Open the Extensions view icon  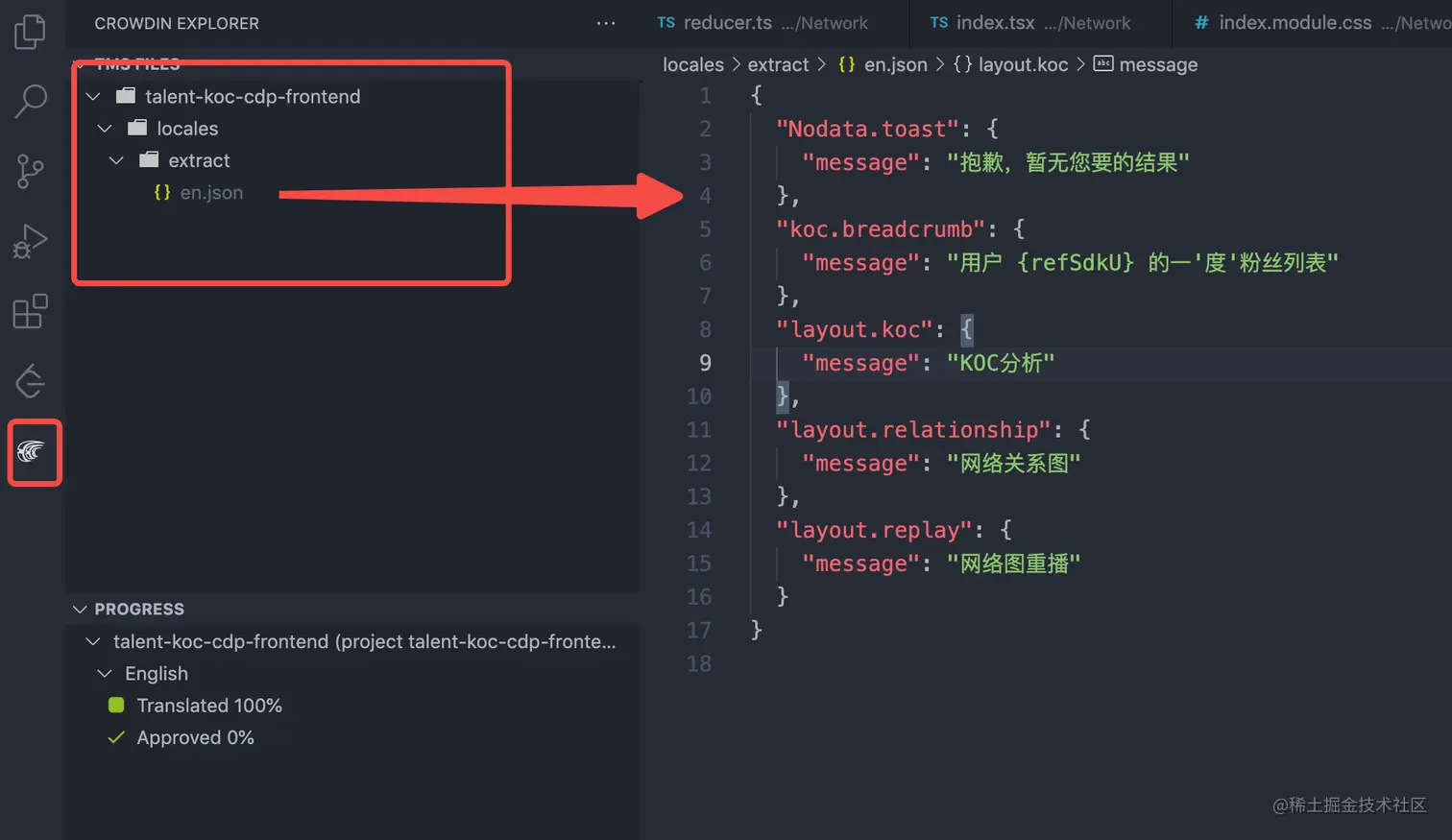[x=31, y=311]
